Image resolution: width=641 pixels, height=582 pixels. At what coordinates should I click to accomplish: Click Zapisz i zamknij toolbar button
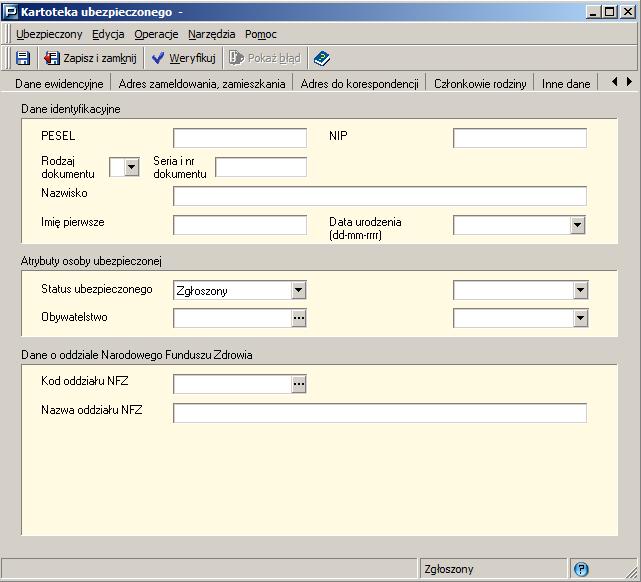(90, 58)
